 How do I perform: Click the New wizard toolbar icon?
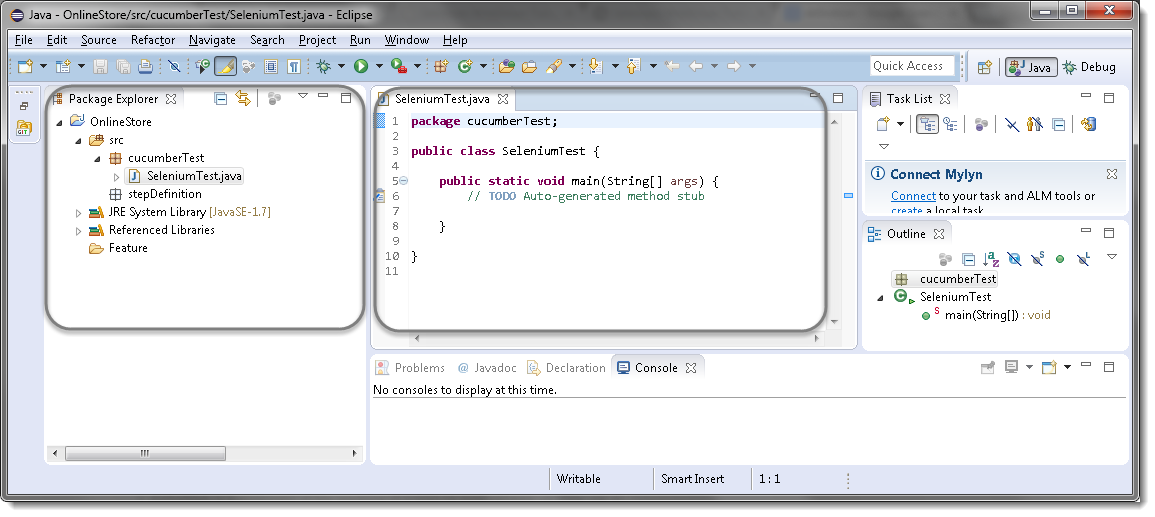pyautogui.click(x=26, y=66)
